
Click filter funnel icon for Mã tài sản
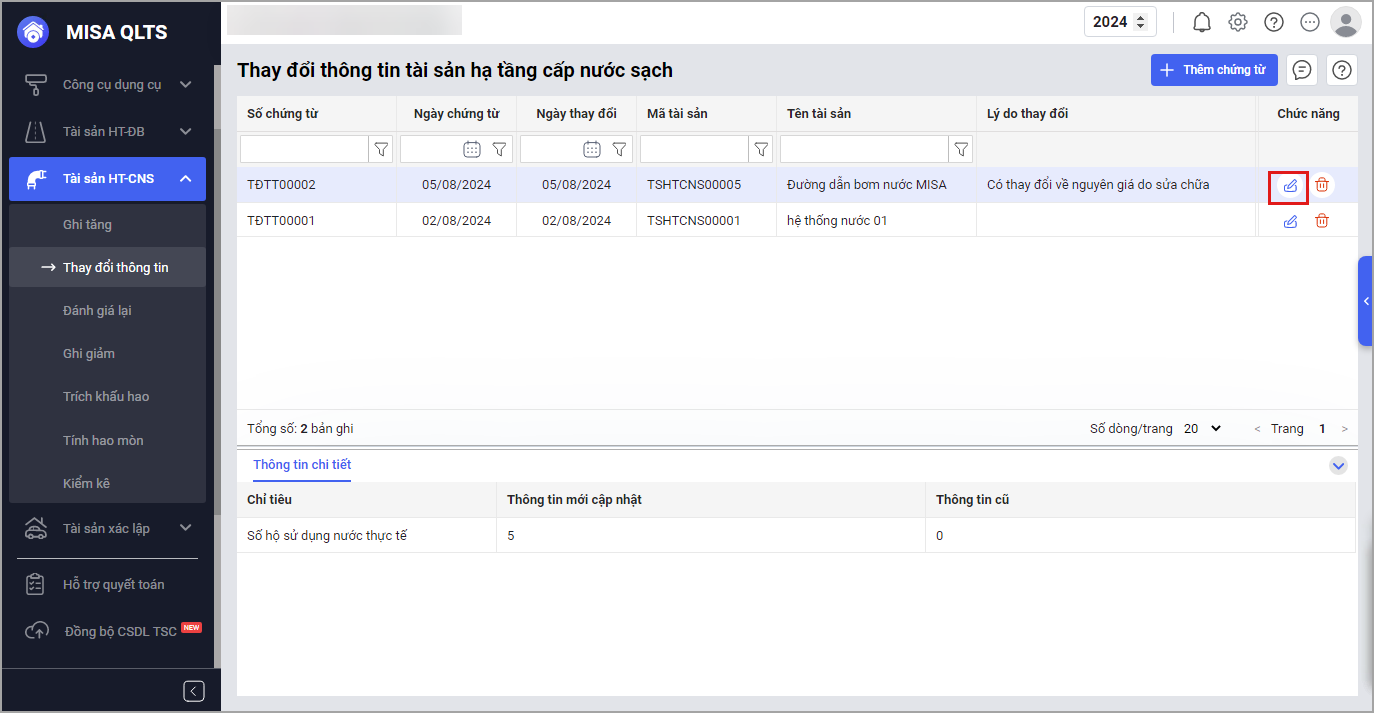(762, 149)
